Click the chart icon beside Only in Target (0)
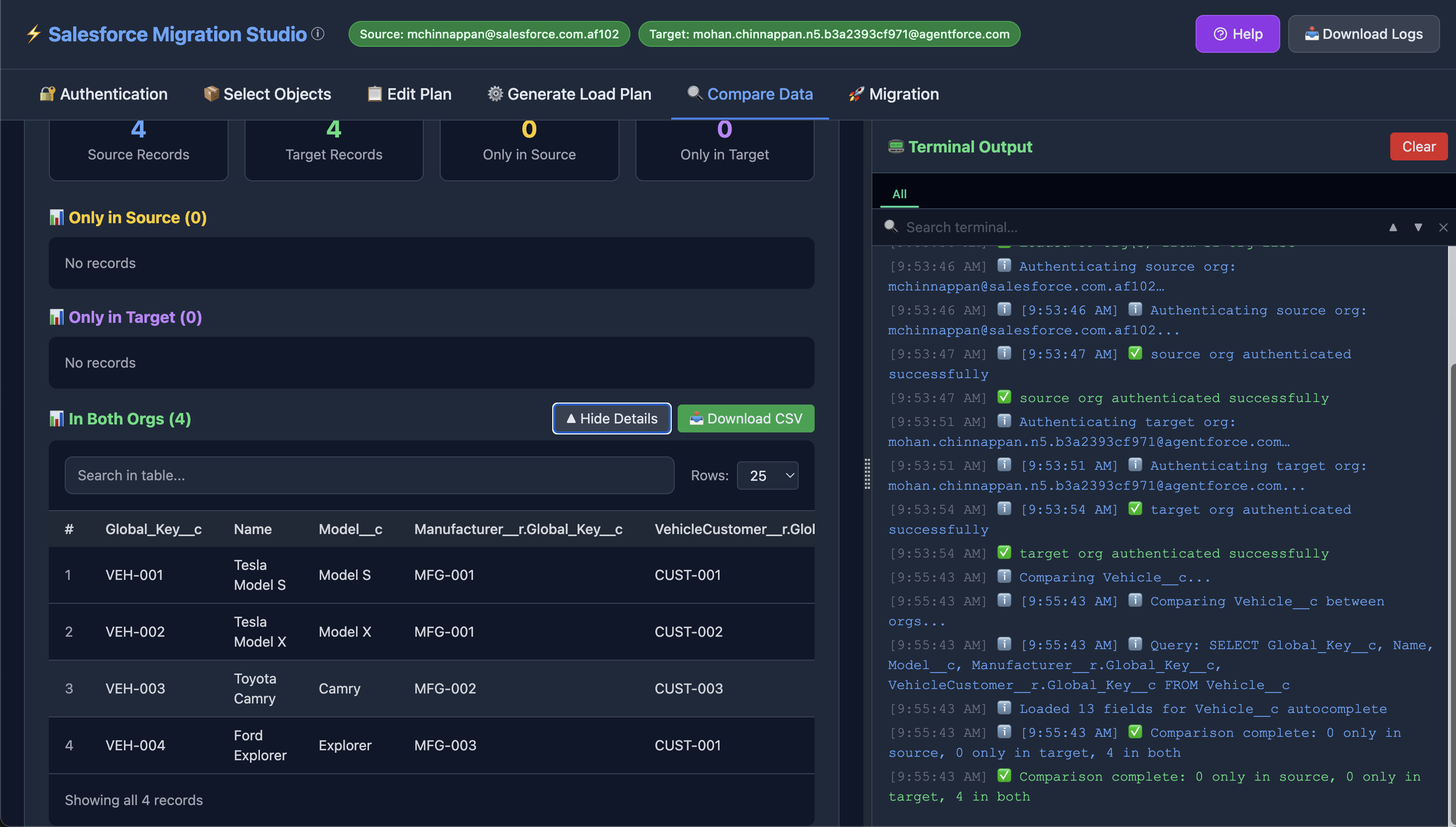 (56, 317)
